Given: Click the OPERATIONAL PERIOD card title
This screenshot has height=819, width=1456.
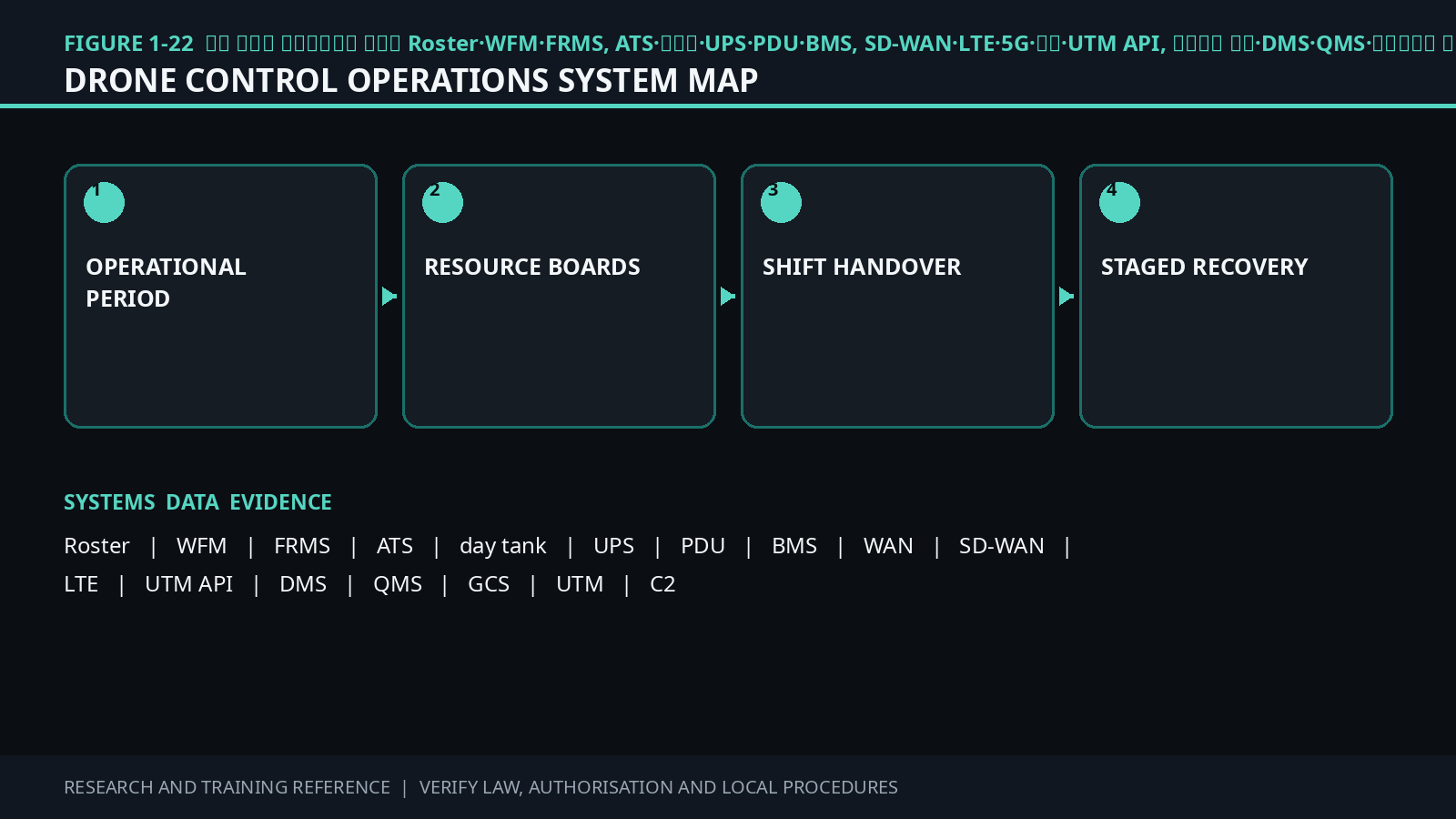Looking at the screenshot, I should coord(166,282).
